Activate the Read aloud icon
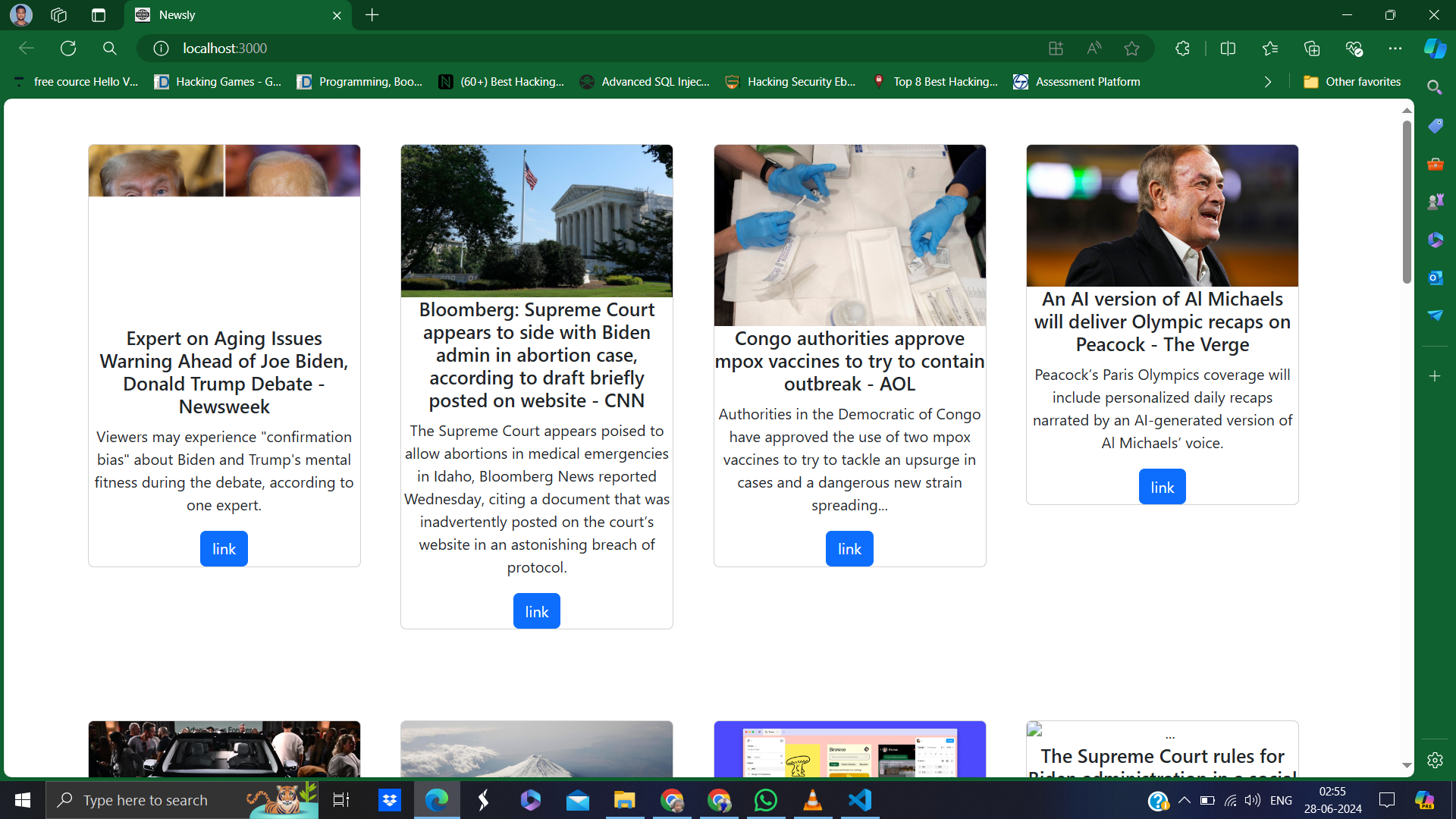 click(x=1094, y=49)
